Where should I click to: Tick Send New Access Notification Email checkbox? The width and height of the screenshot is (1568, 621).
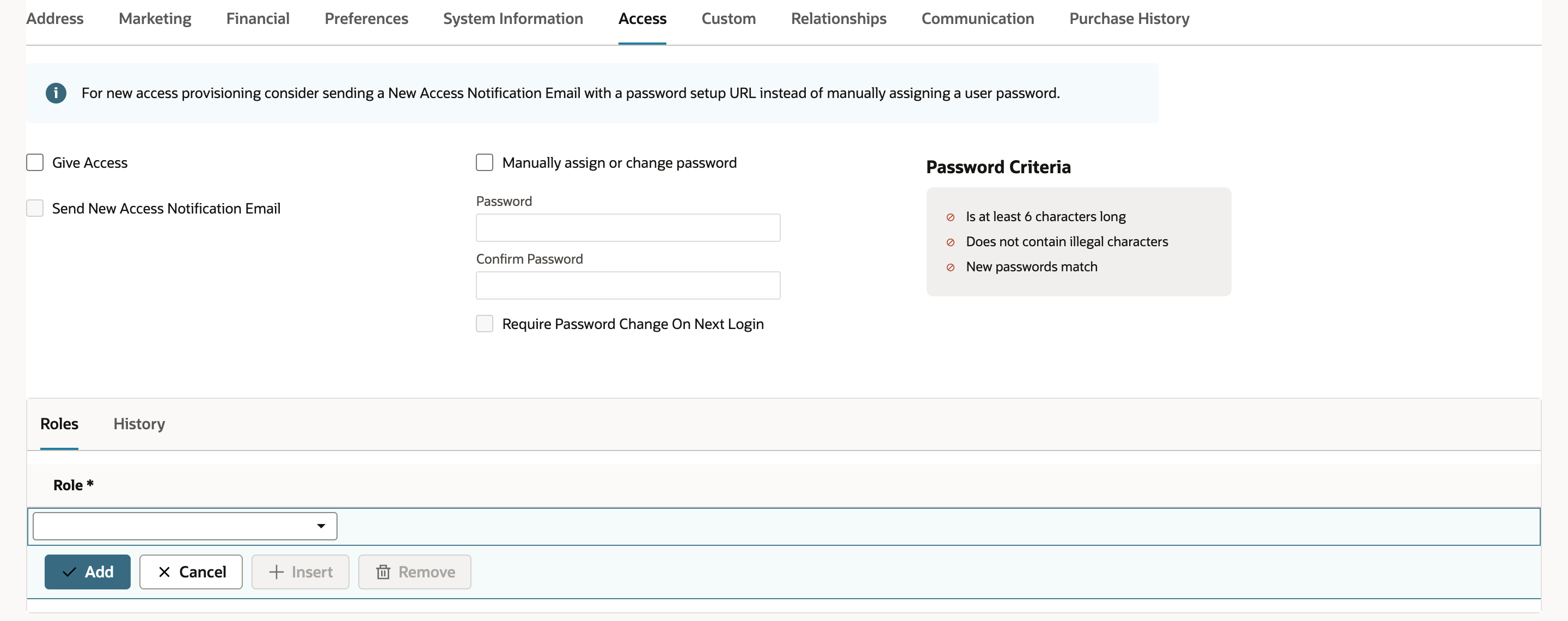pos(35,208)
